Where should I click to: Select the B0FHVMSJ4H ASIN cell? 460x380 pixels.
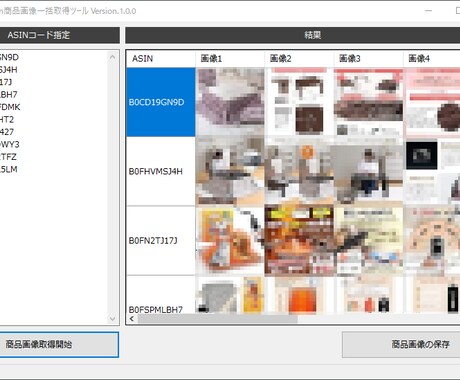tap(161, 171)
